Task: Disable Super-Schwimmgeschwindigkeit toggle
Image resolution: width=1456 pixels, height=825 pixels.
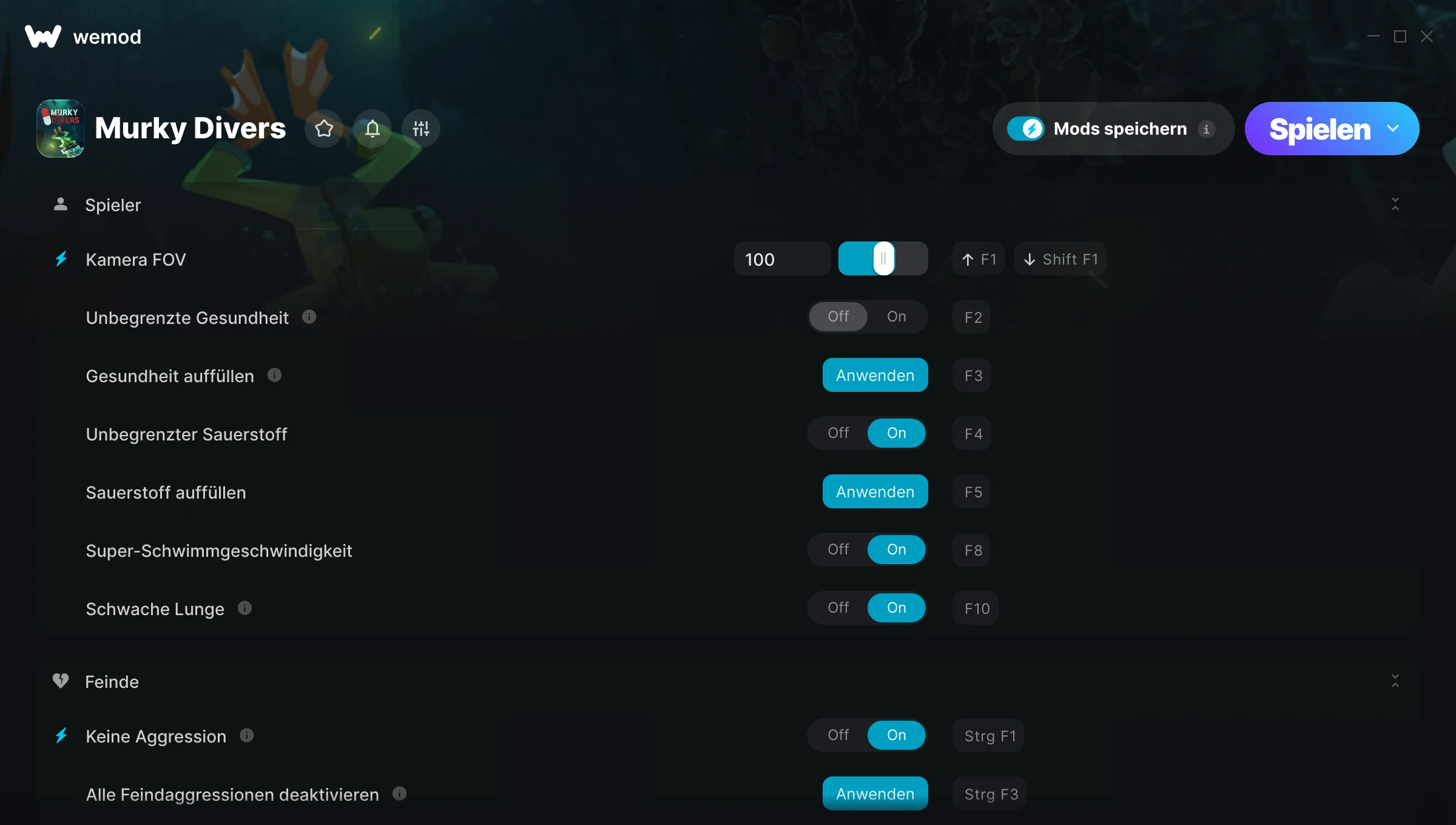Action: [x=838, y=550]
